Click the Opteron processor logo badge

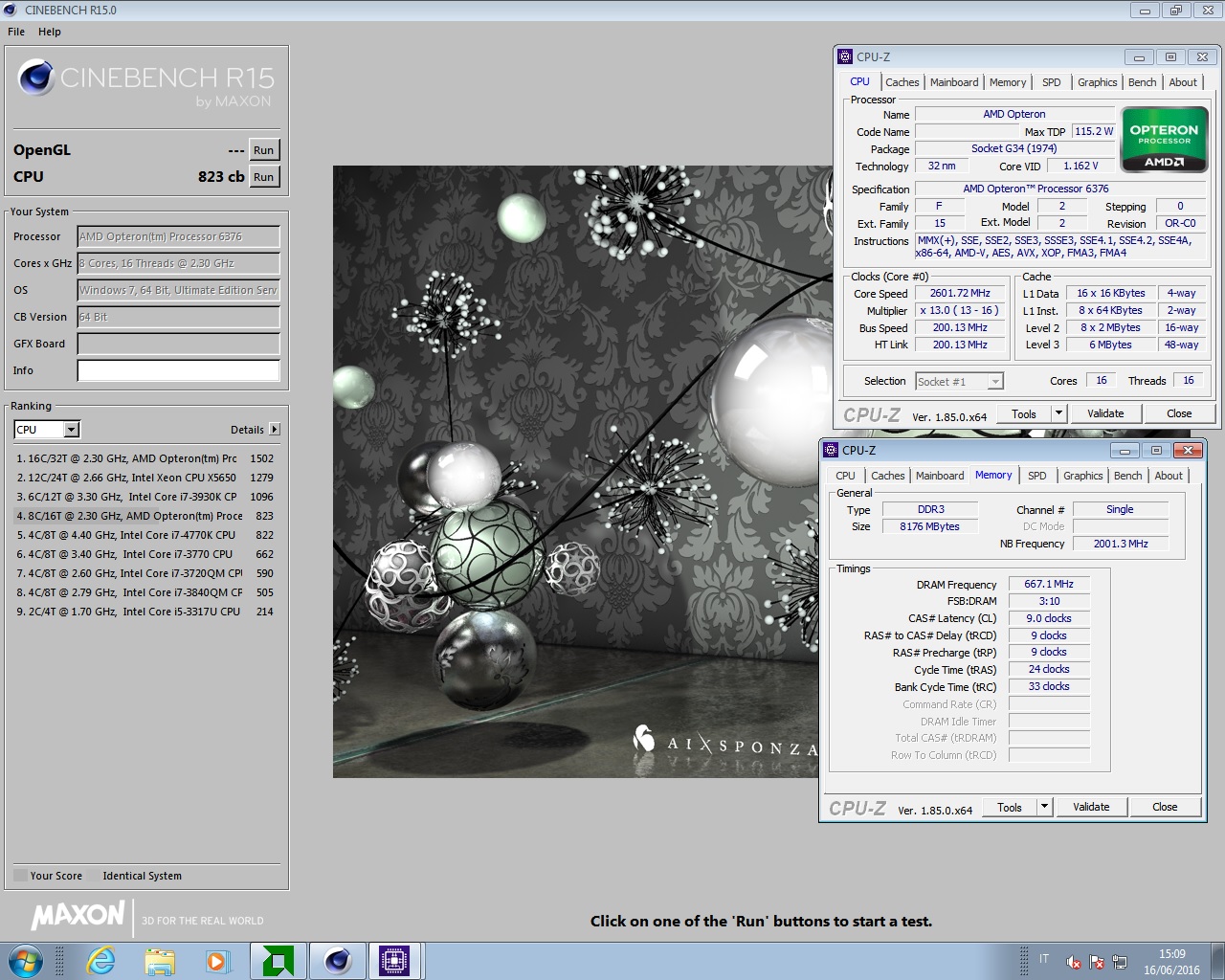pos(1164,140)
